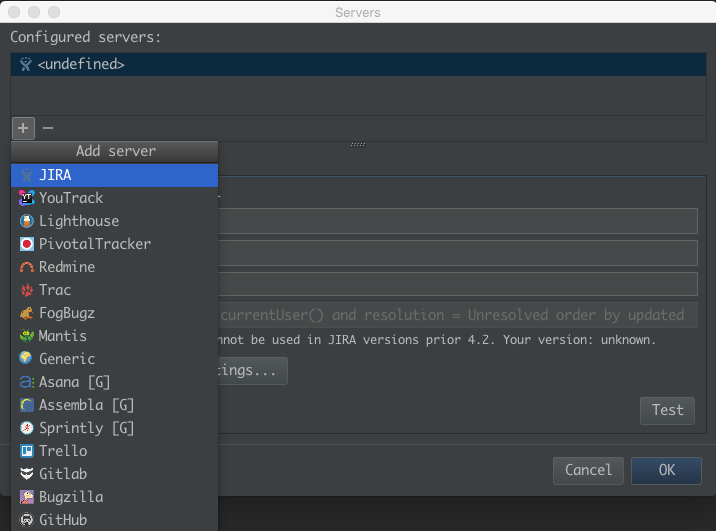Click the GitHub octocat icon
The width and height of the screenshot is (716, 531).
coord(26,520)
